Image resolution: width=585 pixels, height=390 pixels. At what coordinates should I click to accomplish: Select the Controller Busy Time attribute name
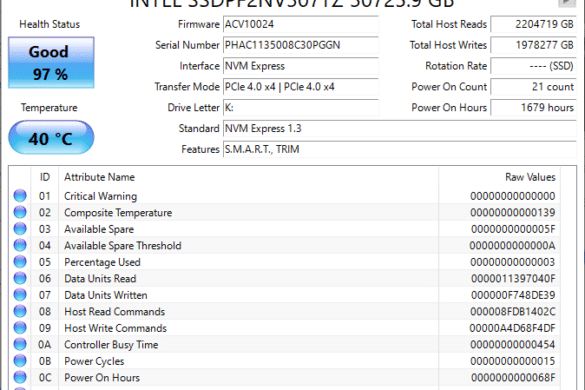(x=111, y=344)
